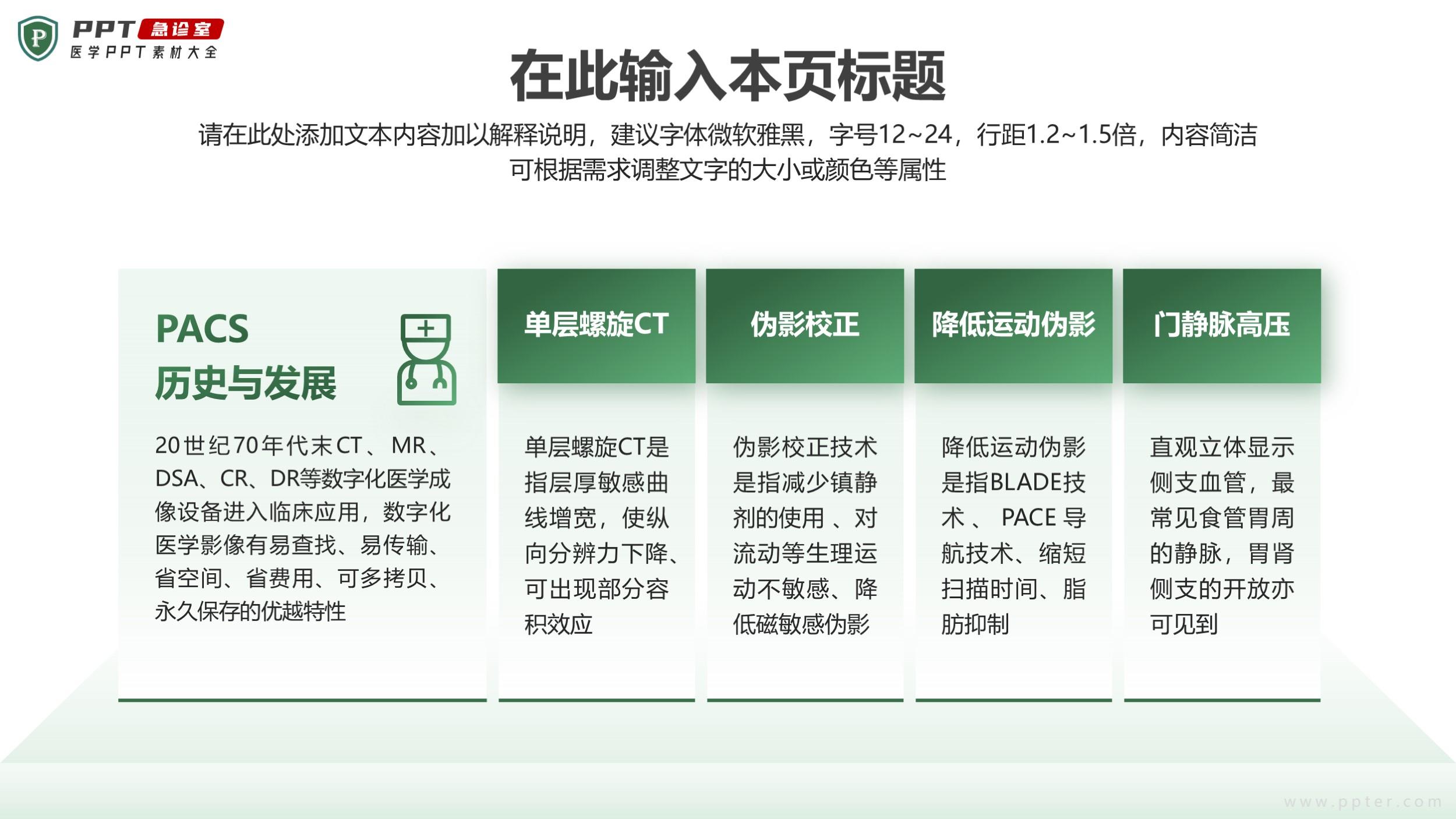Click body text starting 单层螺旋CT是
The height and width of the screenshot is (819, 1456).
[x=598, y=535]
